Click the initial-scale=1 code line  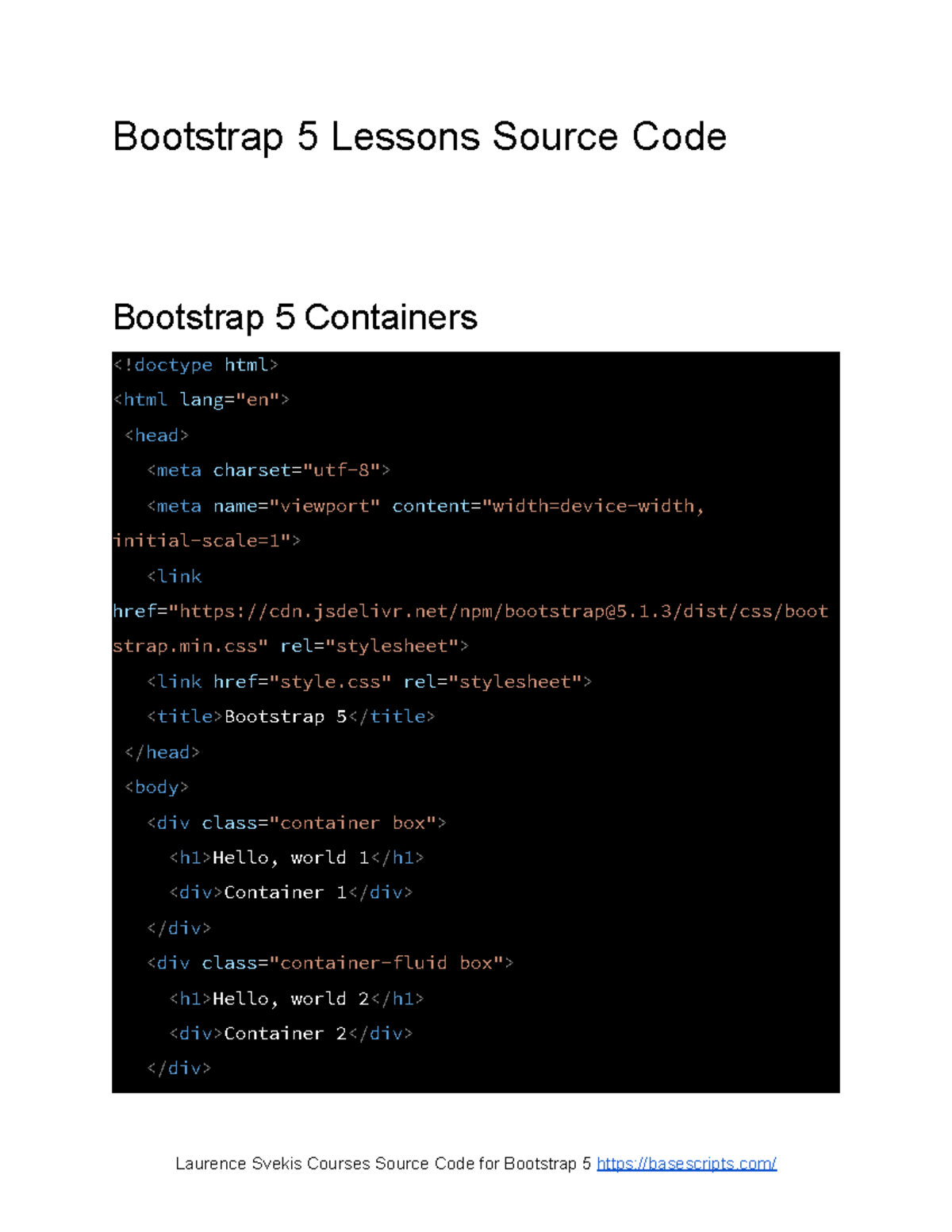206,541
